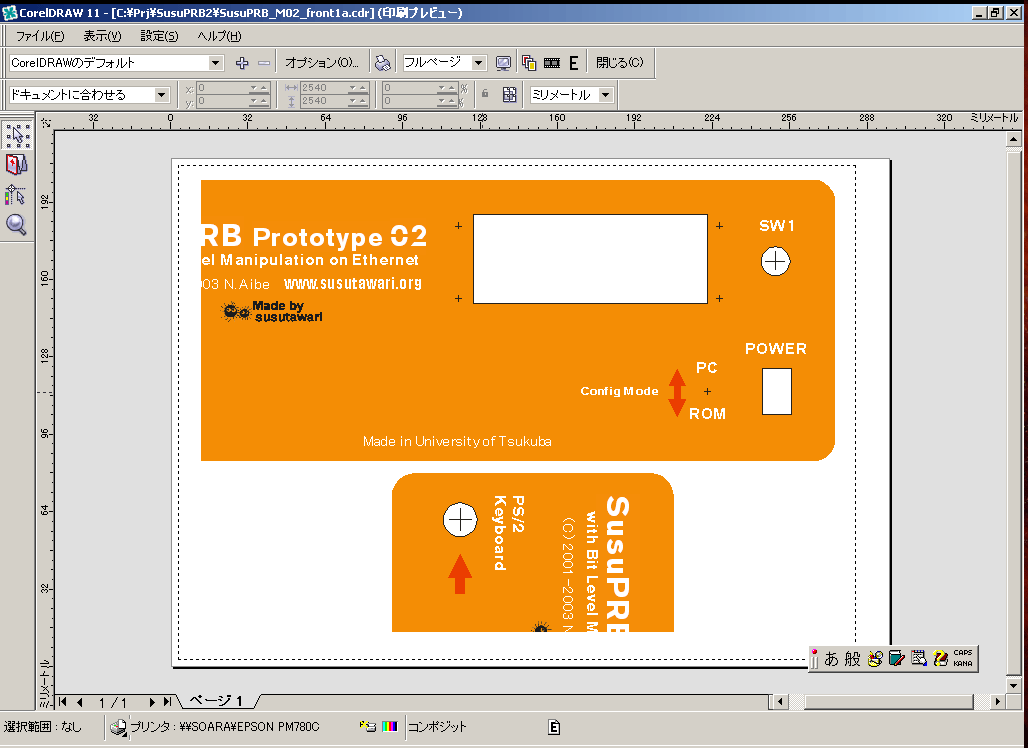This screenshot has height=748, width=1028.
Task: Click the horizontal scrollbar left arrow
Action: pos(780,701)
